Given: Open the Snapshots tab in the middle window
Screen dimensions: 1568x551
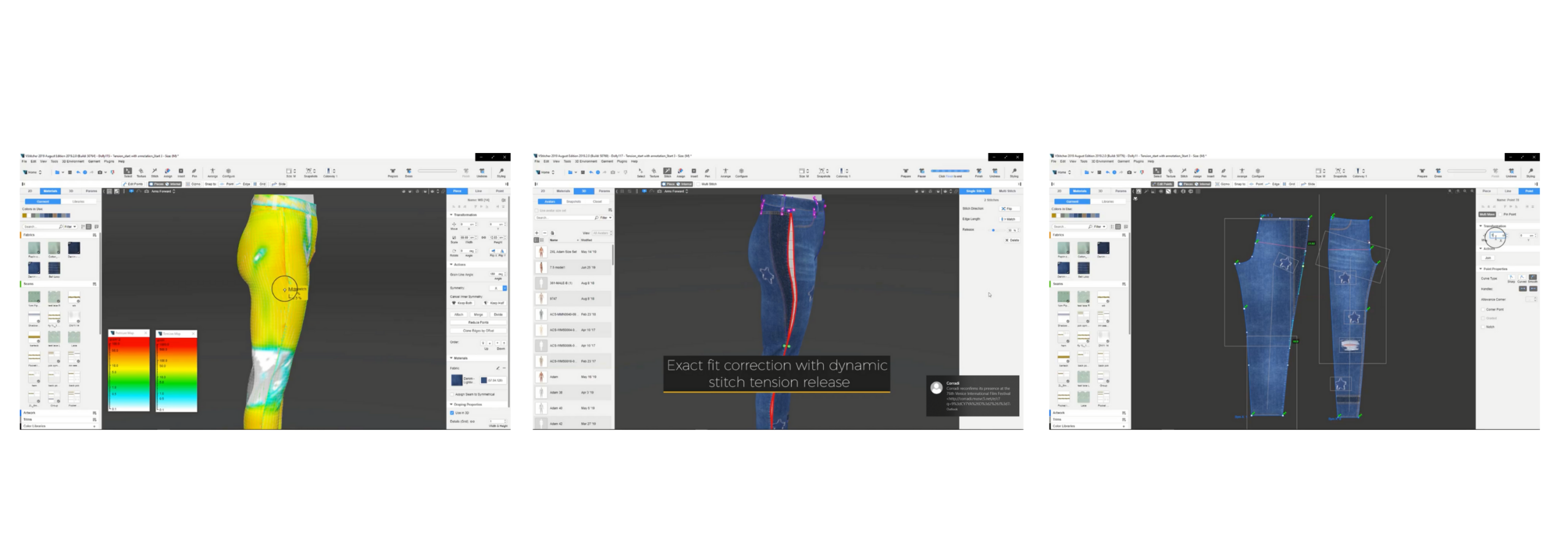Looking at the screenshot, I should [574, 201].
